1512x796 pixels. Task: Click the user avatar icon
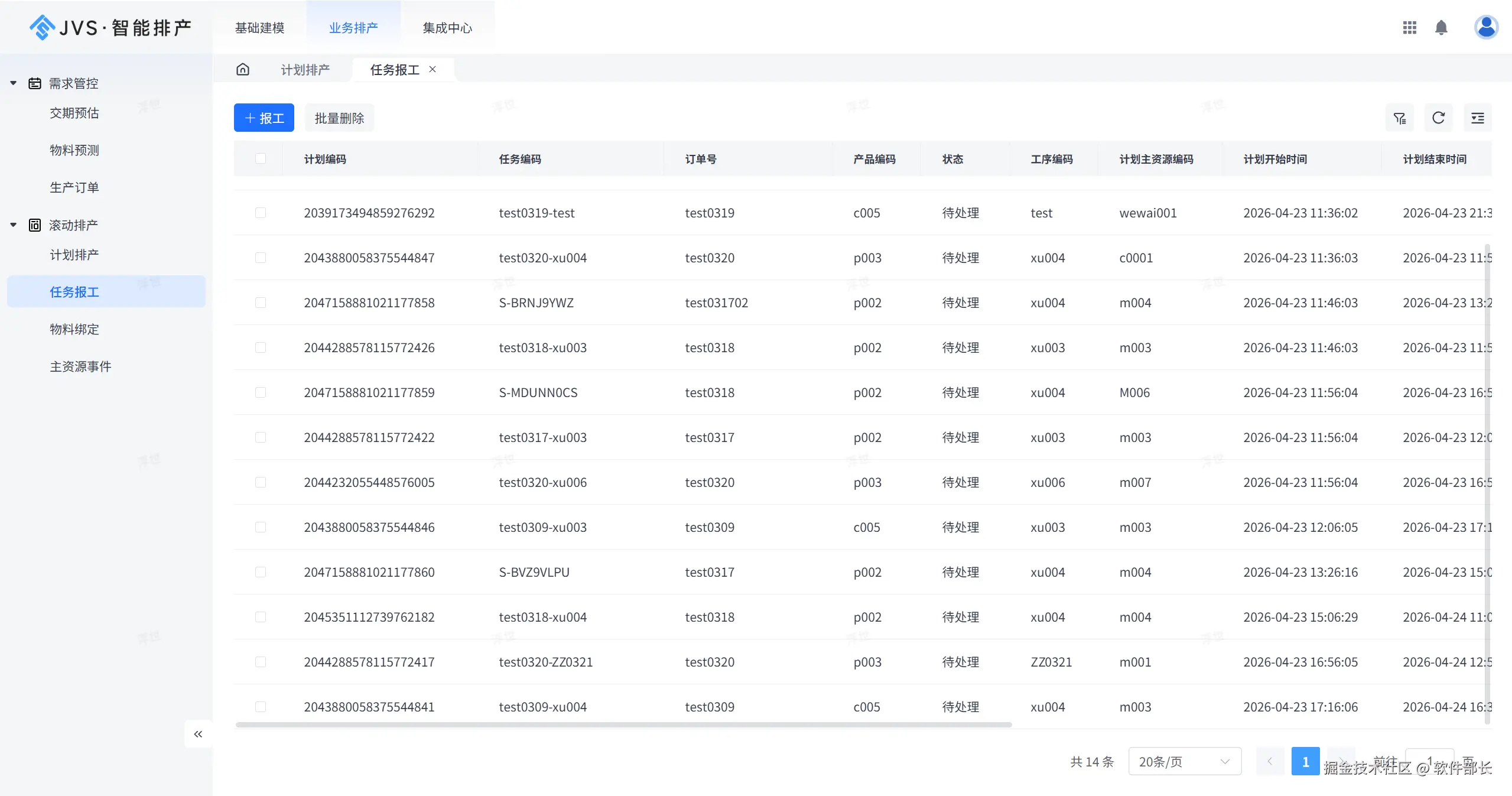coord(1485,27)
